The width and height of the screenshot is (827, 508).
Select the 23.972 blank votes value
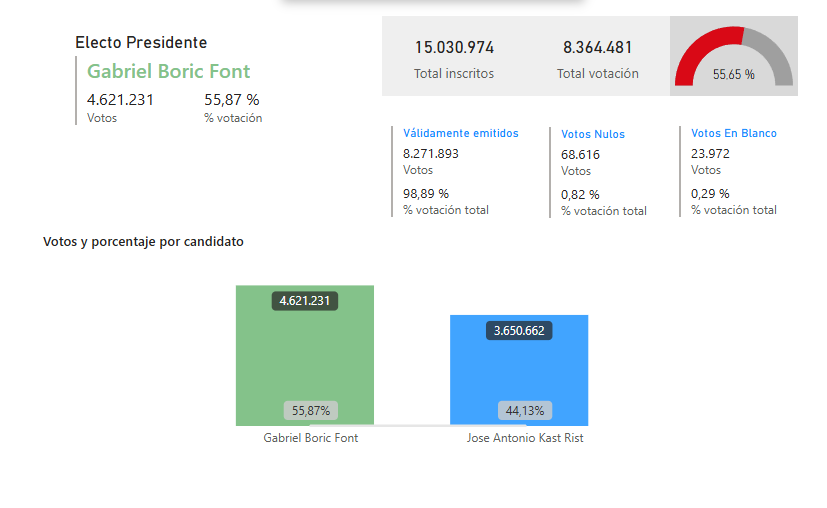tap(710, 153)
